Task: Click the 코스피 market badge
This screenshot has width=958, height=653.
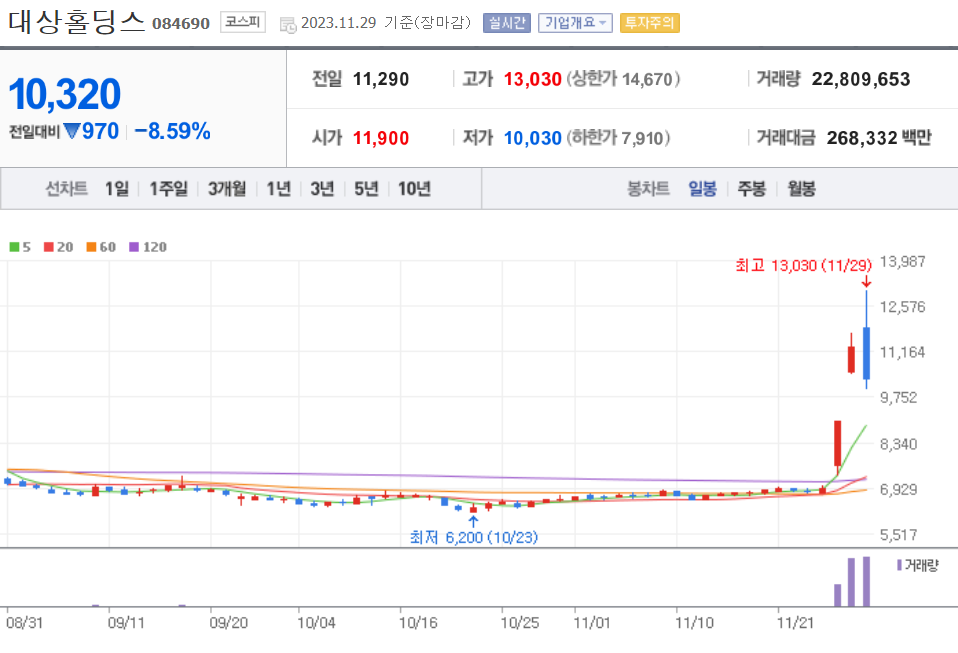Action: (243, 23)
